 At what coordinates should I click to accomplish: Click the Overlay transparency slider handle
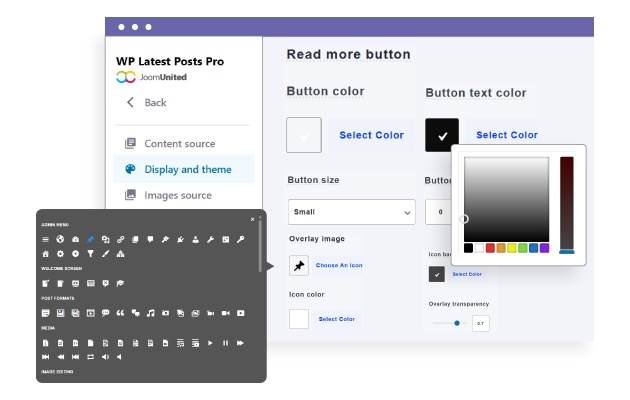pos(457,323)
